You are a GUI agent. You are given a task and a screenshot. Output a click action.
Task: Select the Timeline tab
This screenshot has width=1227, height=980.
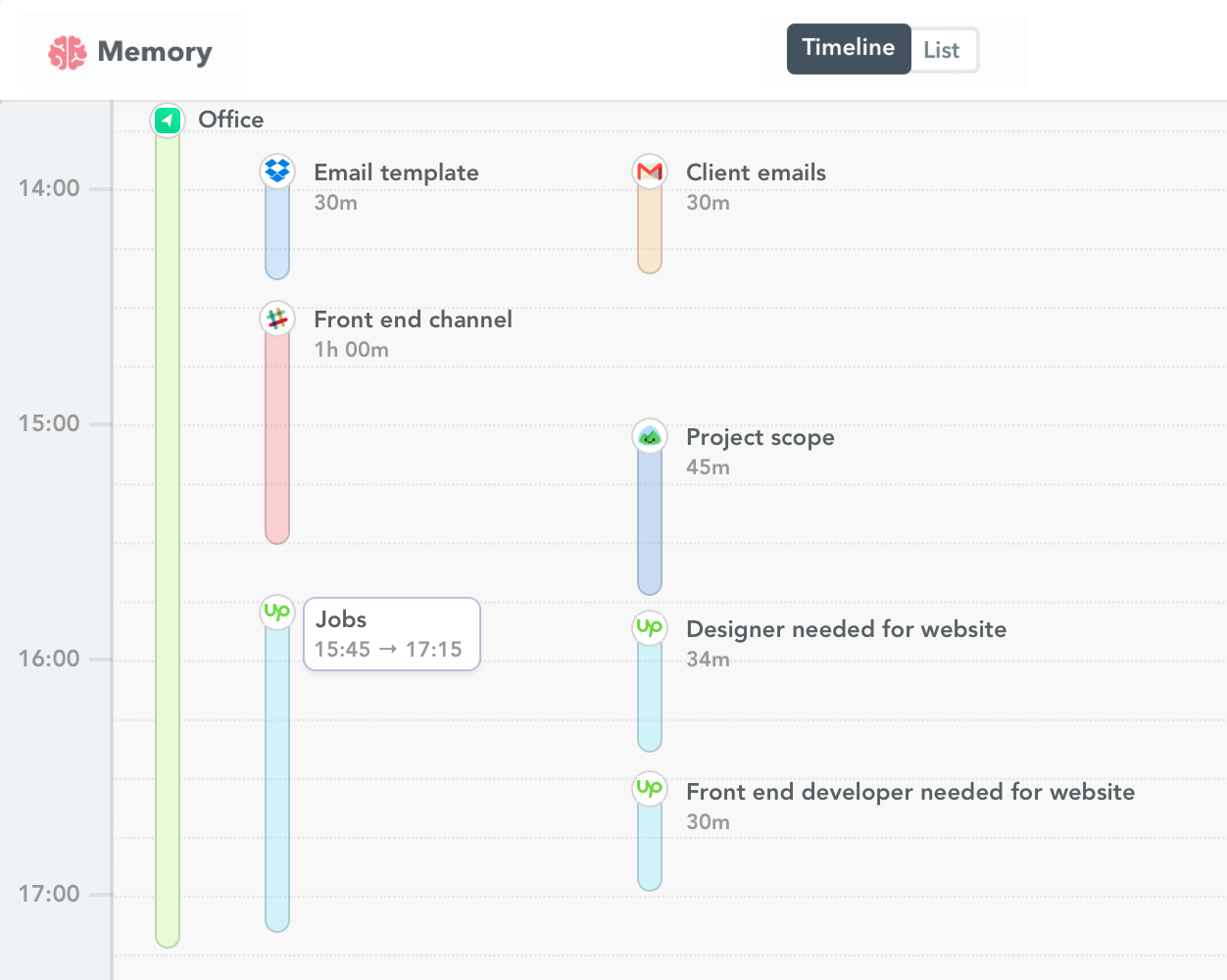click(849, 47)
